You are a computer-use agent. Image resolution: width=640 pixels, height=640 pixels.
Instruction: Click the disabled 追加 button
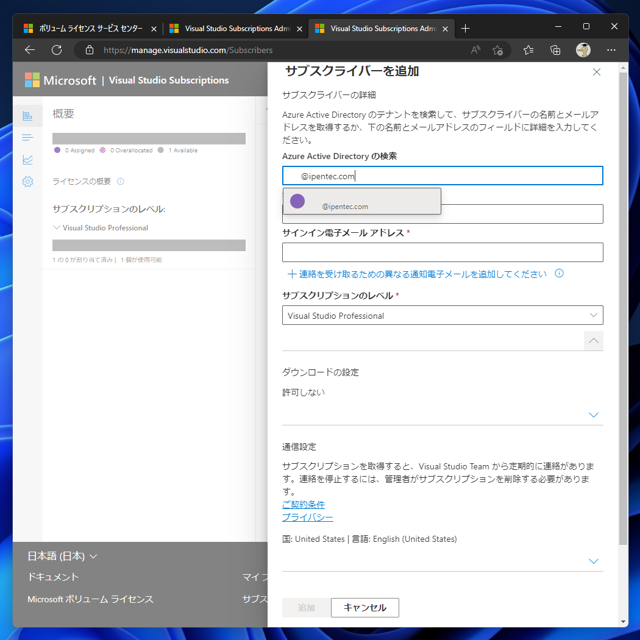tap(306, 608)
